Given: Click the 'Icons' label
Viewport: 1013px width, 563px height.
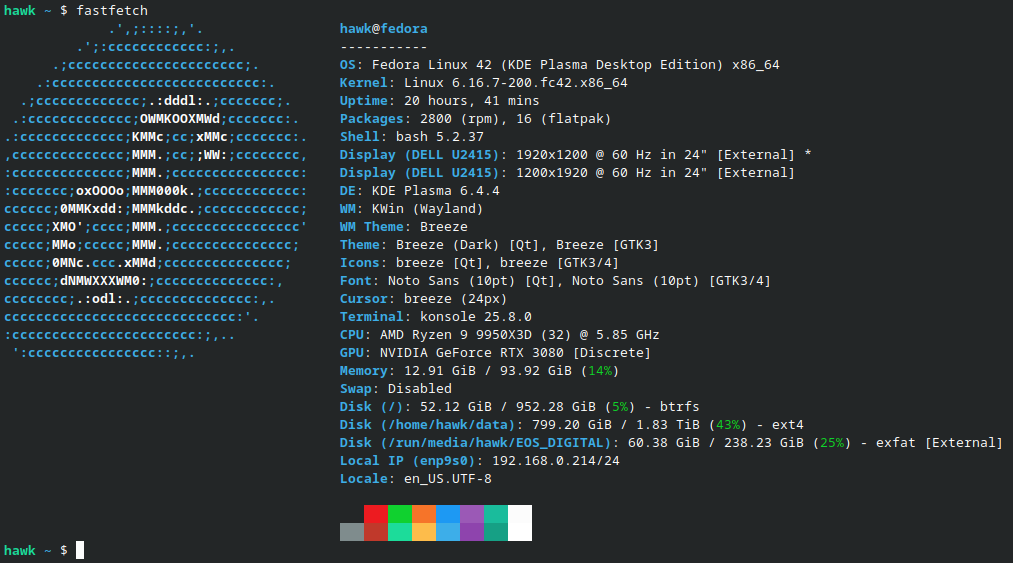Looking at the screenshot, I should [x=359, y=263].
